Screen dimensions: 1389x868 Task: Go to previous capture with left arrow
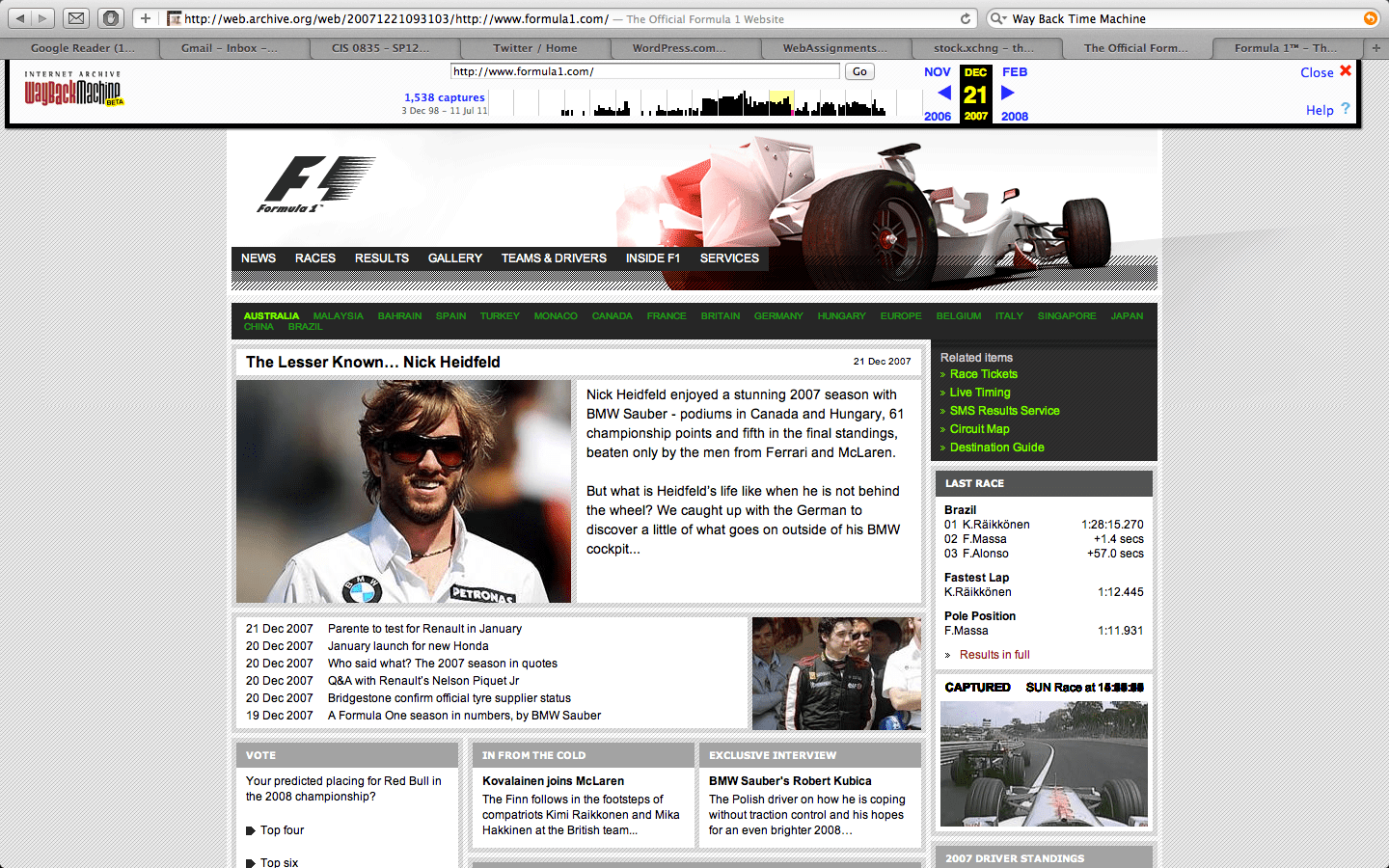point(944,93)
